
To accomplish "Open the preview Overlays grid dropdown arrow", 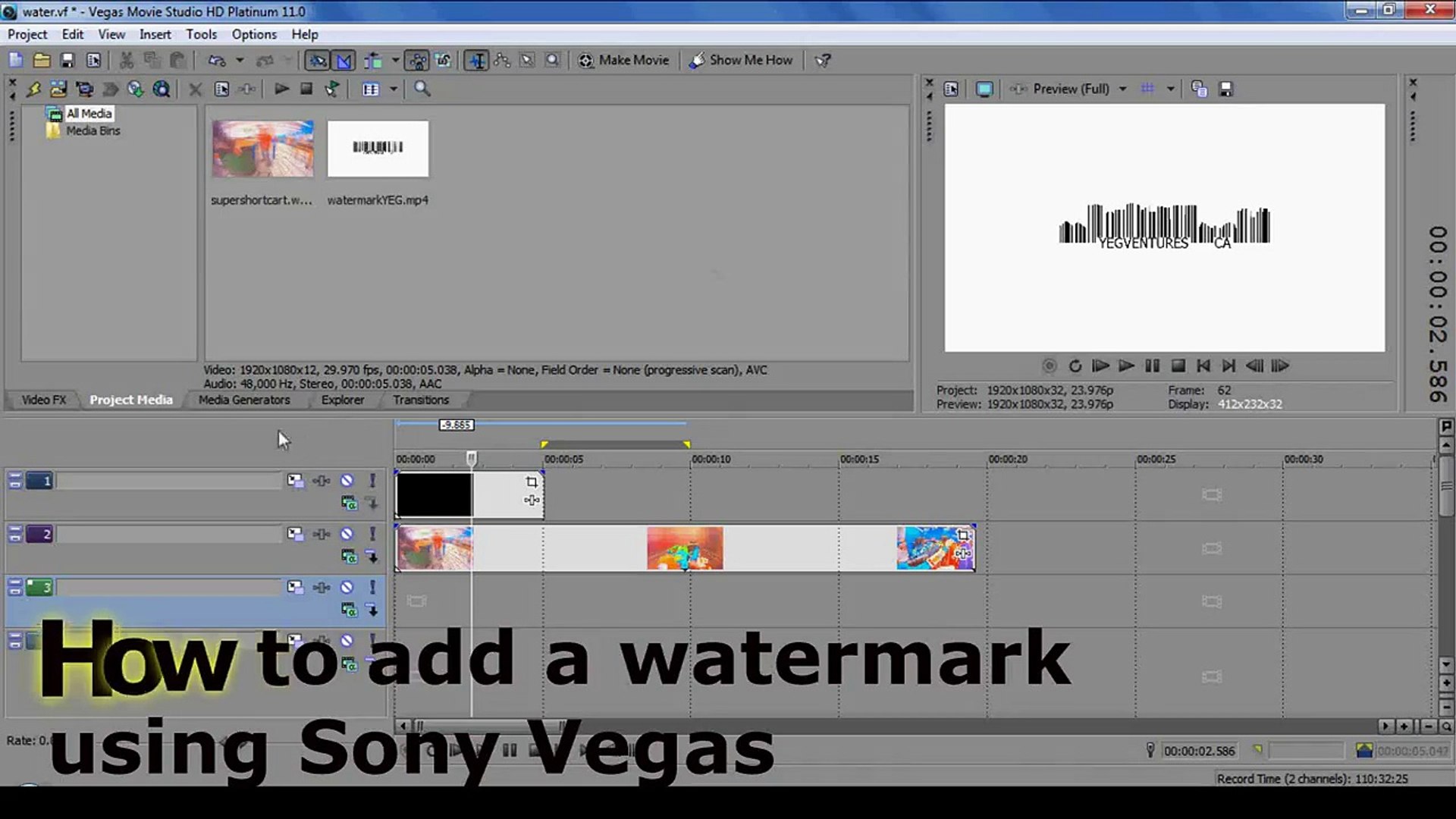I will [1170, 89].
